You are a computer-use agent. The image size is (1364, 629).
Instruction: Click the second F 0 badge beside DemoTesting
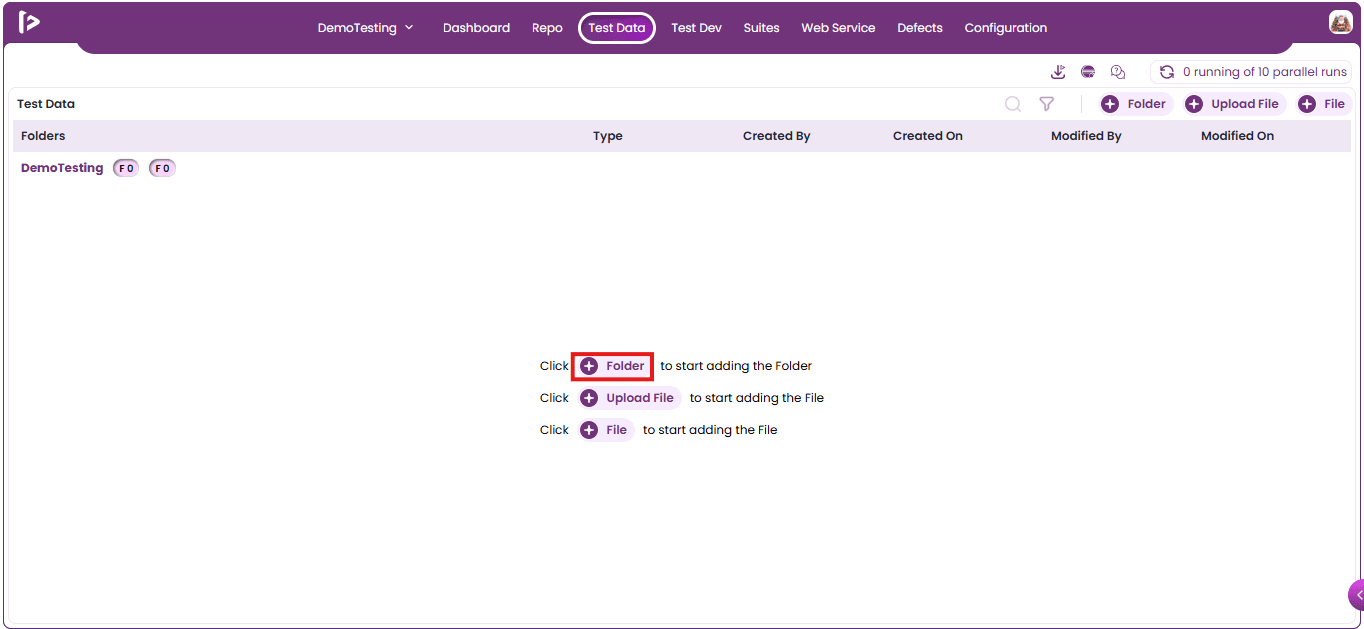tap(162, 168)
